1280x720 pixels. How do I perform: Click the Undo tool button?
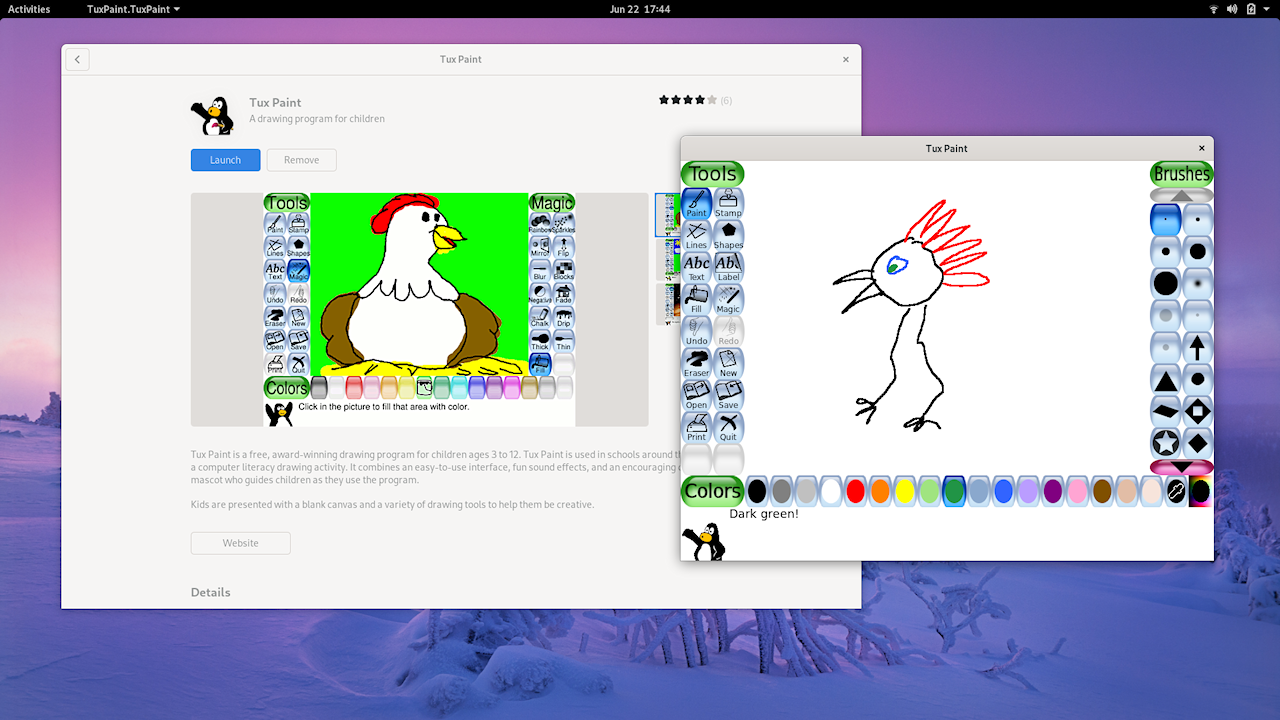pos(697,331)
